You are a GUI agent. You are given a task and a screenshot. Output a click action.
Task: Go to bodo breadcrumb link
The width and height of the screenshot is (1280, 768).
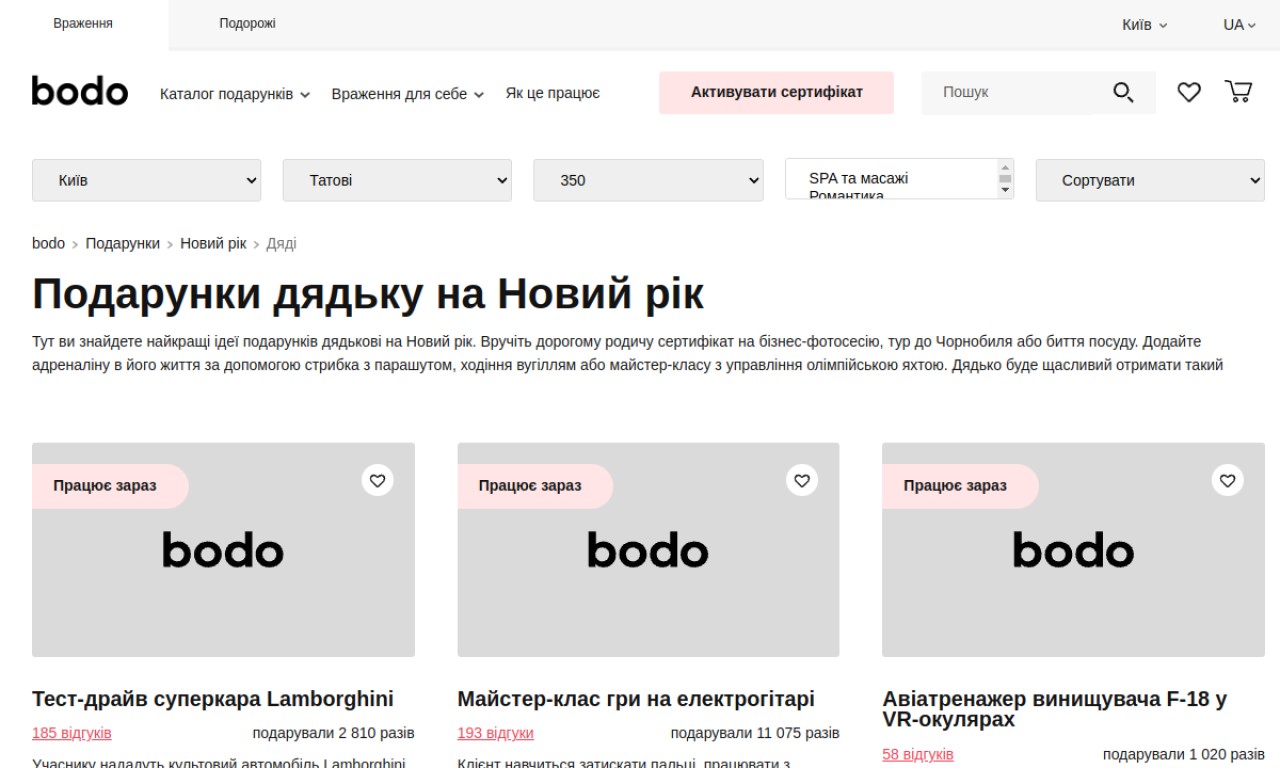[48, 243]
